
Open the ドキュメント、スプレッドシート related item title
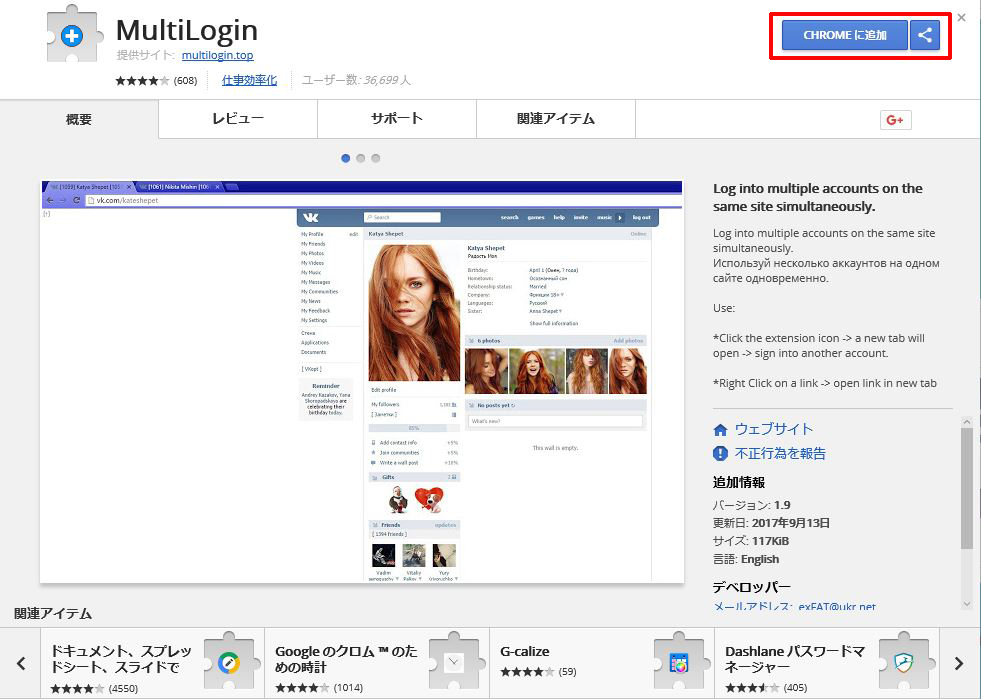click(x=121, y=659)
